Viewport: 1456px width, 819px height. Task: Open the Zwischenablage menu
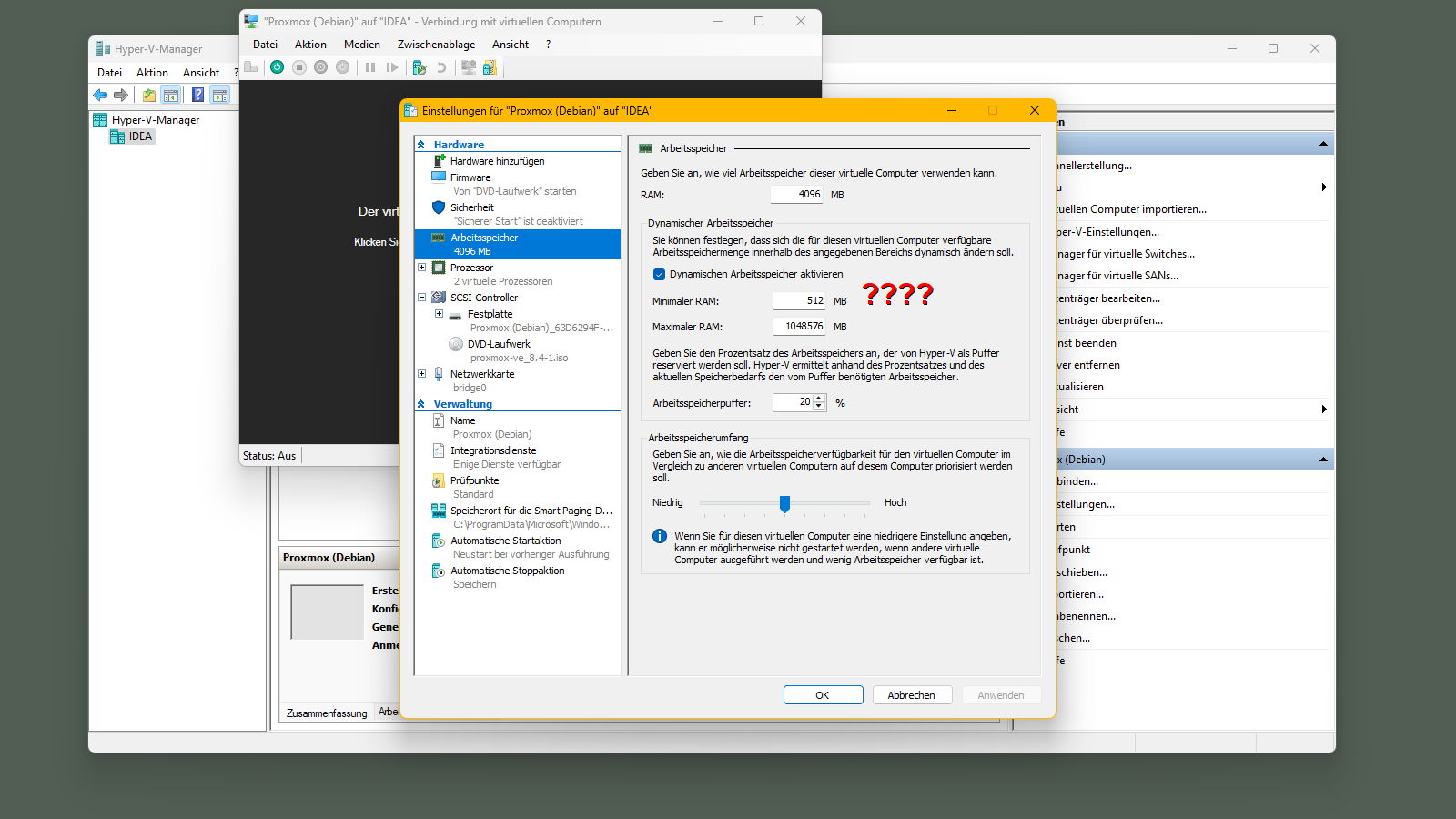(436, 45)
